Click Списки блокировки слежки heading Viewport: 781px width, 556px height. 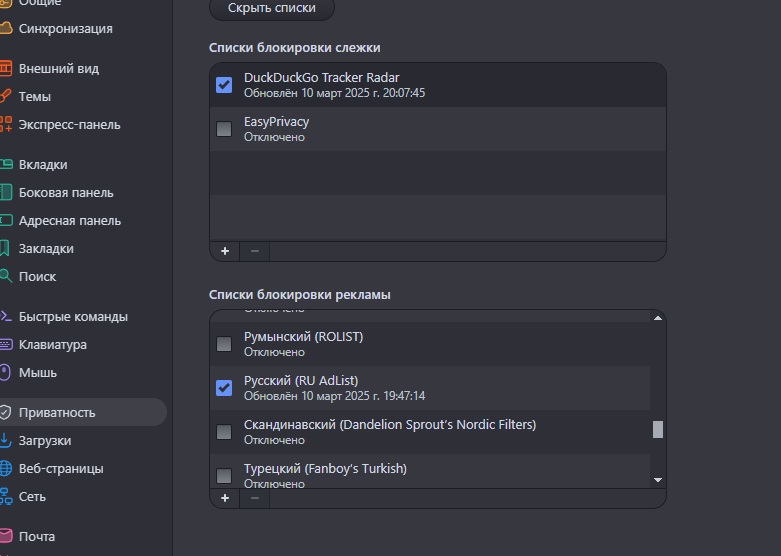point(294,47)
